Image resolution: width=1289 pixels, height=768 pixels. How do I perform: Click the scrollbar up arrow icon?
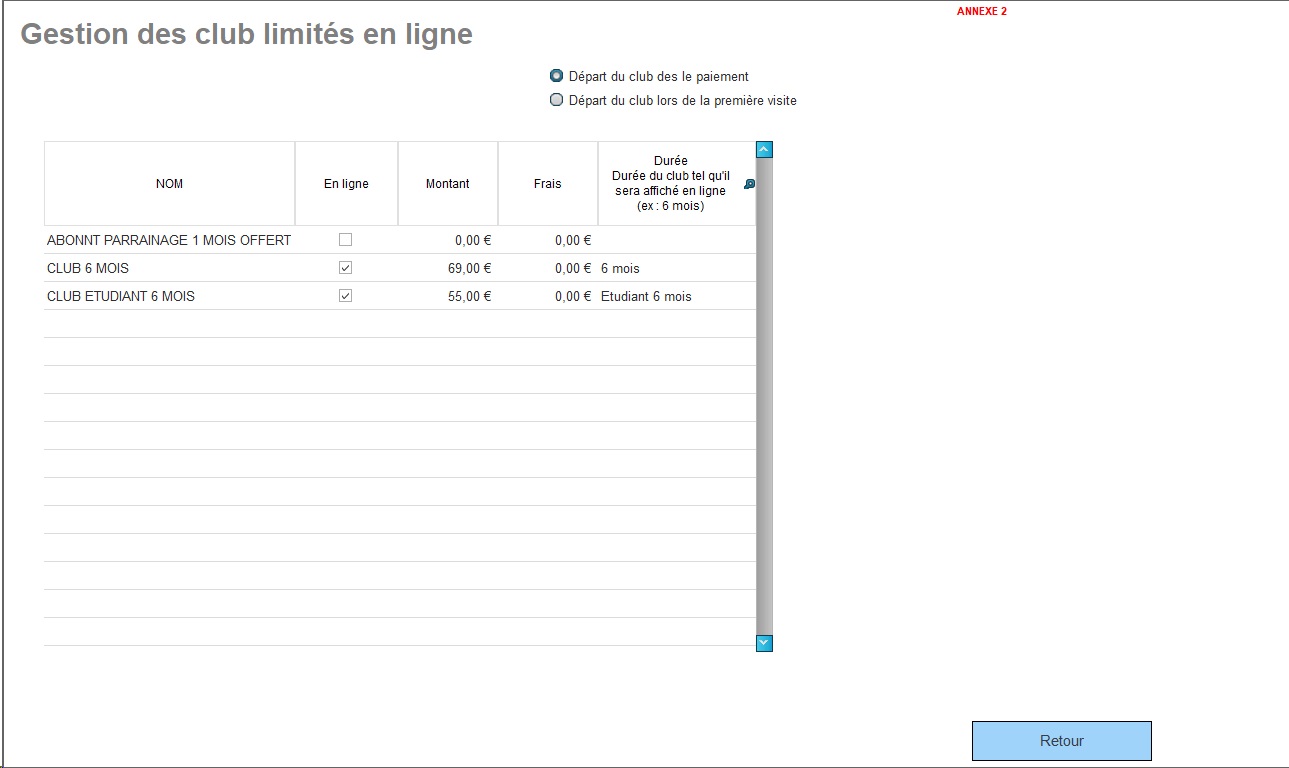(x=764, y=148)
